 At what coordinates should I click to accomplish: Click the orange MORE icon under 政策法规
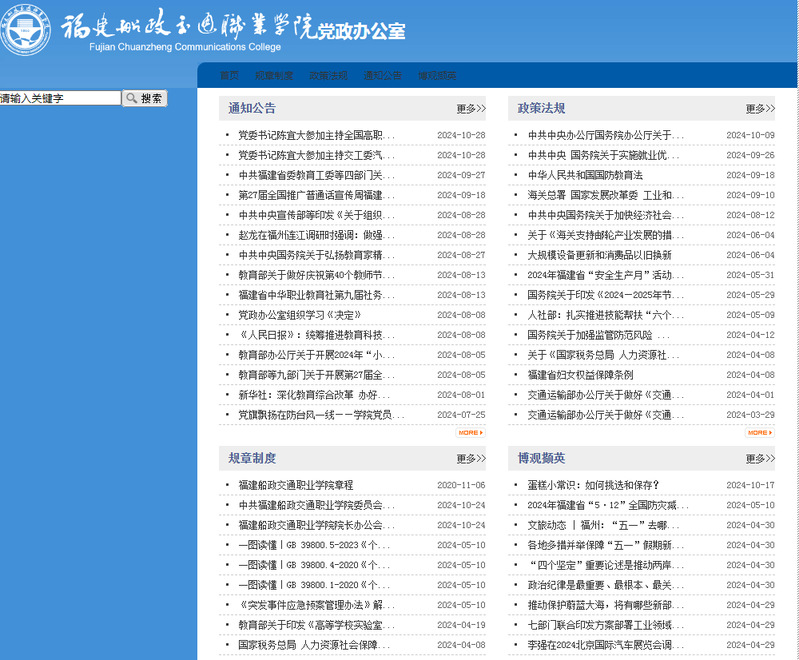[759, 433]
